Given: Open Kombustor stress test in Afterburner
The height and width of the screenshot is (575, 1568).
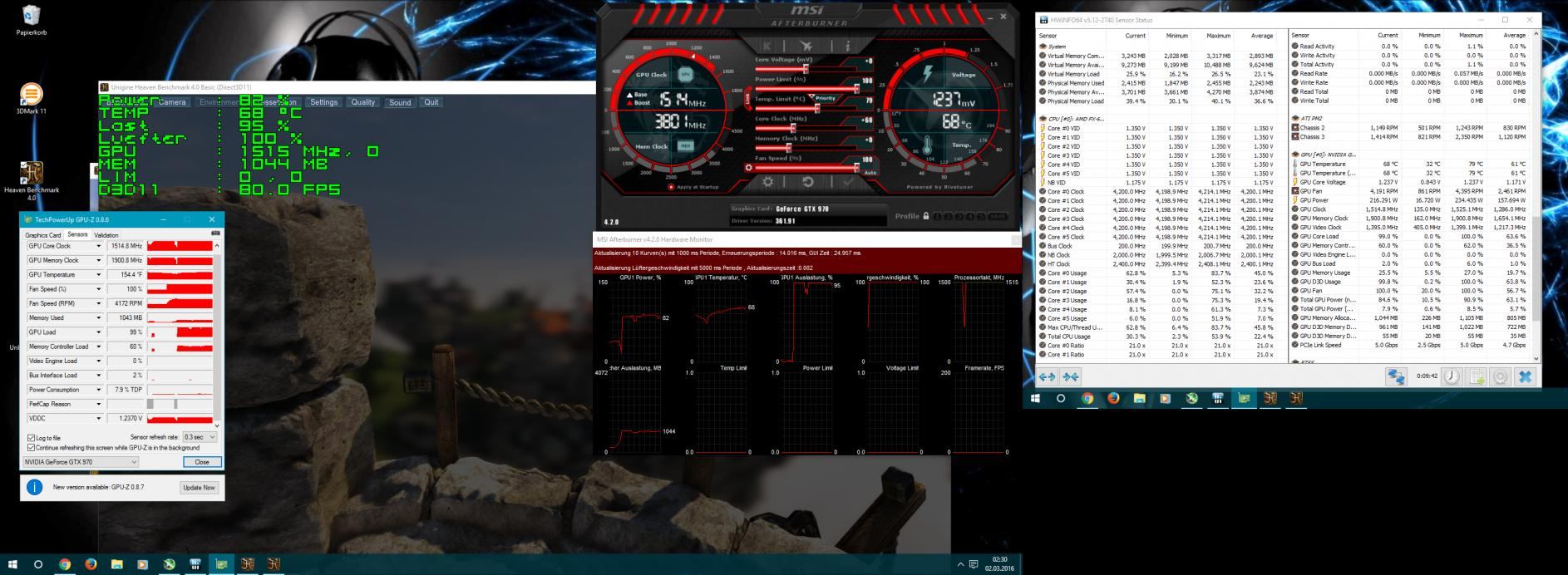Looking at the screenshot, I should 767,47.
